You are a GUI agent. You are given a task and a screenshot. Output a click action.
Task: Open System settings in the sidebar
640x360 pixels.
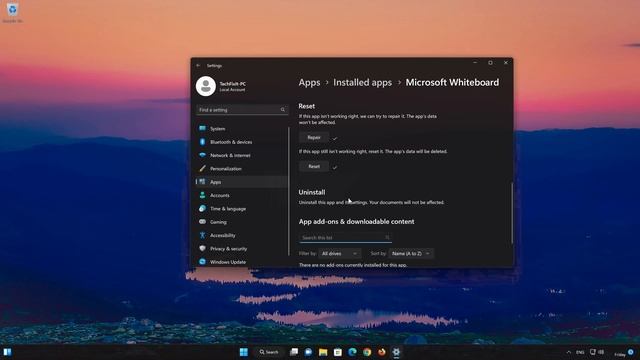(x=242, y=129)
